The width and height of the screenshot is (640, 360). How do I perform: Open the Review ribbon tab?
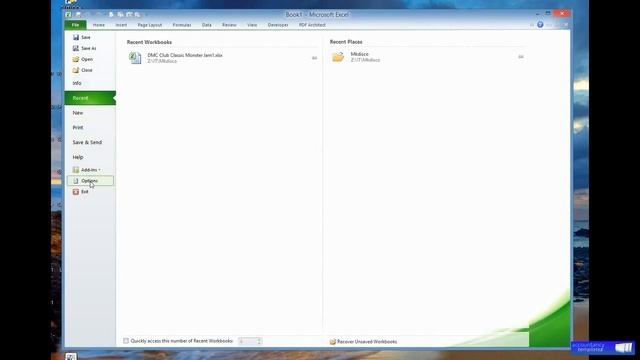point(229,25)
